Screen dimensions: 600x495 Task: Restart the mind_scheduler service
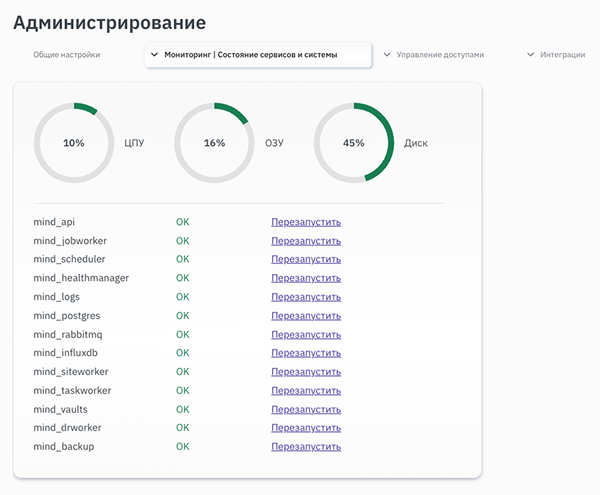tap(306, 259)
